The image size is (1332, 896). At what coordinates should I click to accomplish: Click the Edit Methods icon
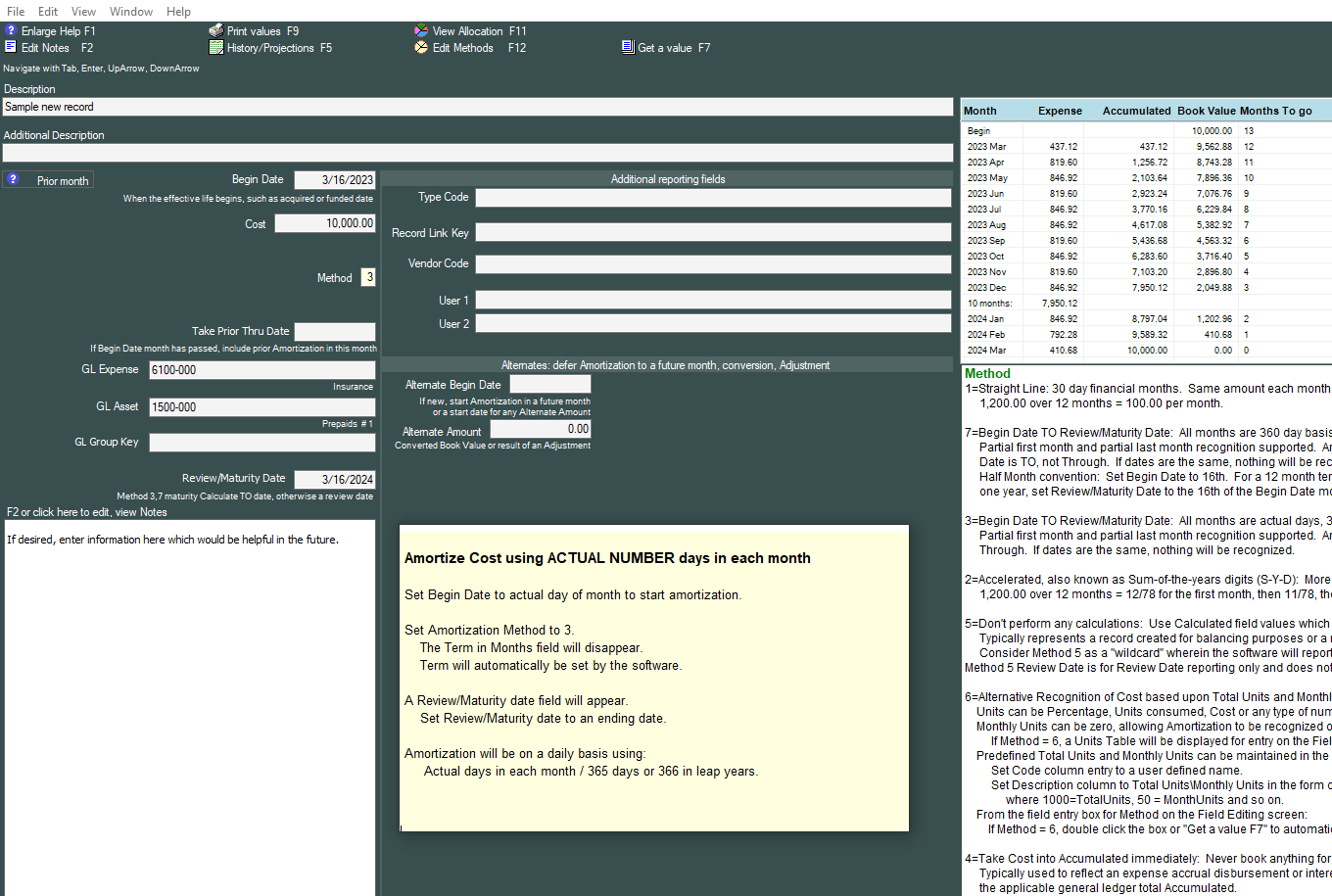421,47
